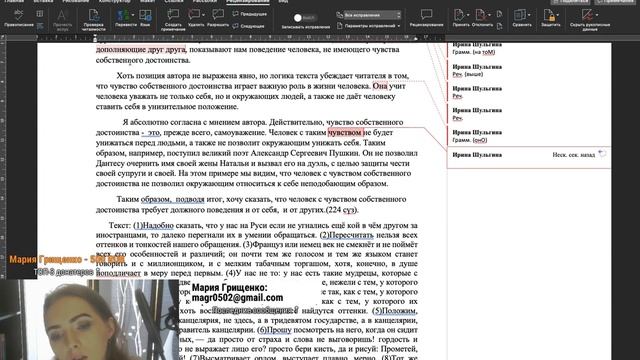Click the Защитить document icon
This screenshot has width=640, height=360.
click(x=549, y=16)
